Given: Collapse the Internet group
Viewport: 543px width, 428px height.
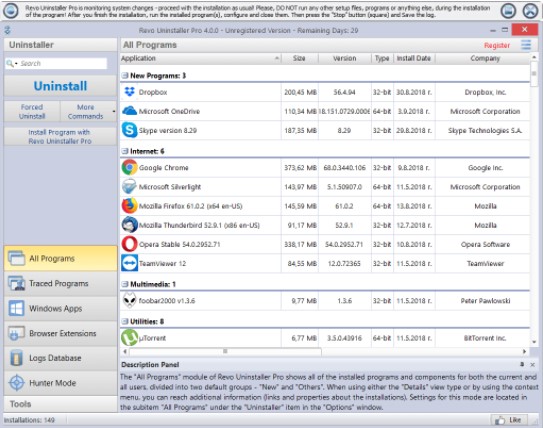Looking at the screenshot, I should click(125, 151).
